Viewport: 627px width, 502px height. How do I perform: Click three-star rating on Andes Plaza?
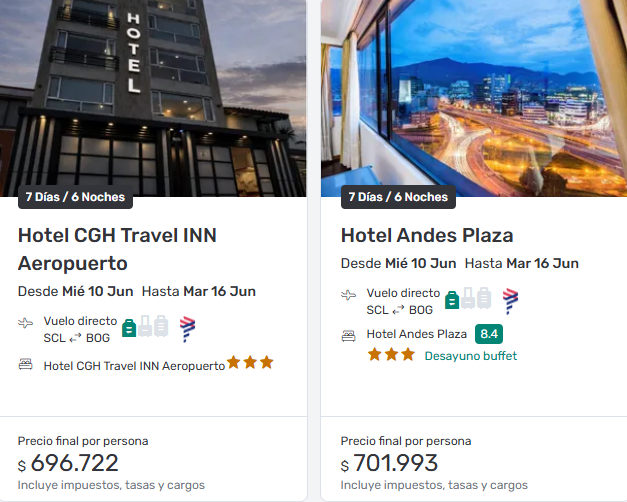[391, 355]
